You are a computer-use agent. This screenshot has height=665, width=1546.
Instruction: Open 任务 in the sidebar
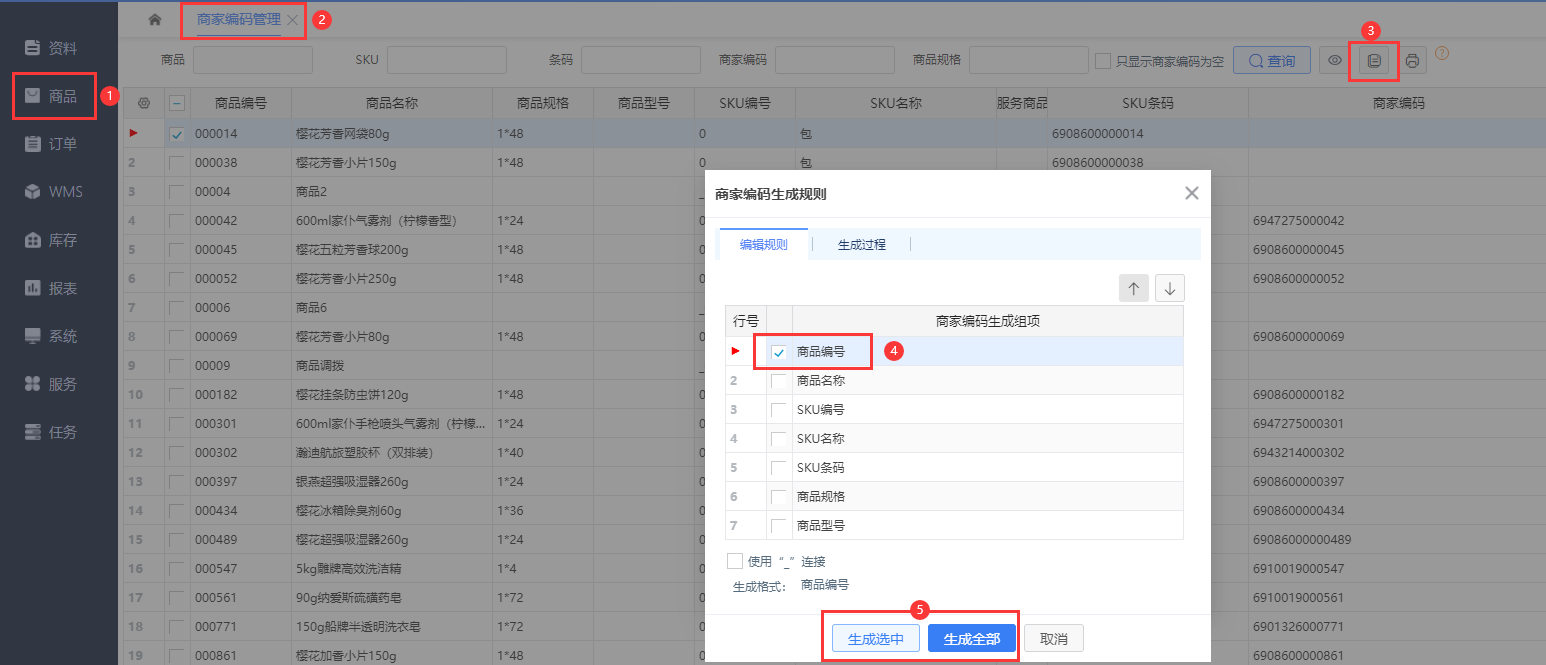(52, 432)
